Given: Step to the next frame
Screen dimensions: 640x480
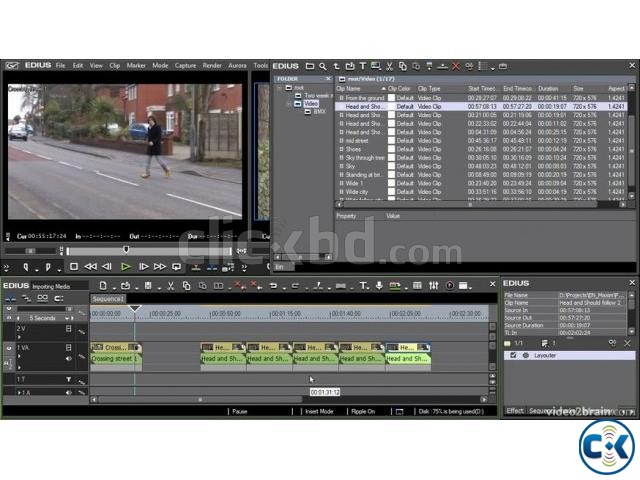Looking at the screenshot, I should pos(143,267).
